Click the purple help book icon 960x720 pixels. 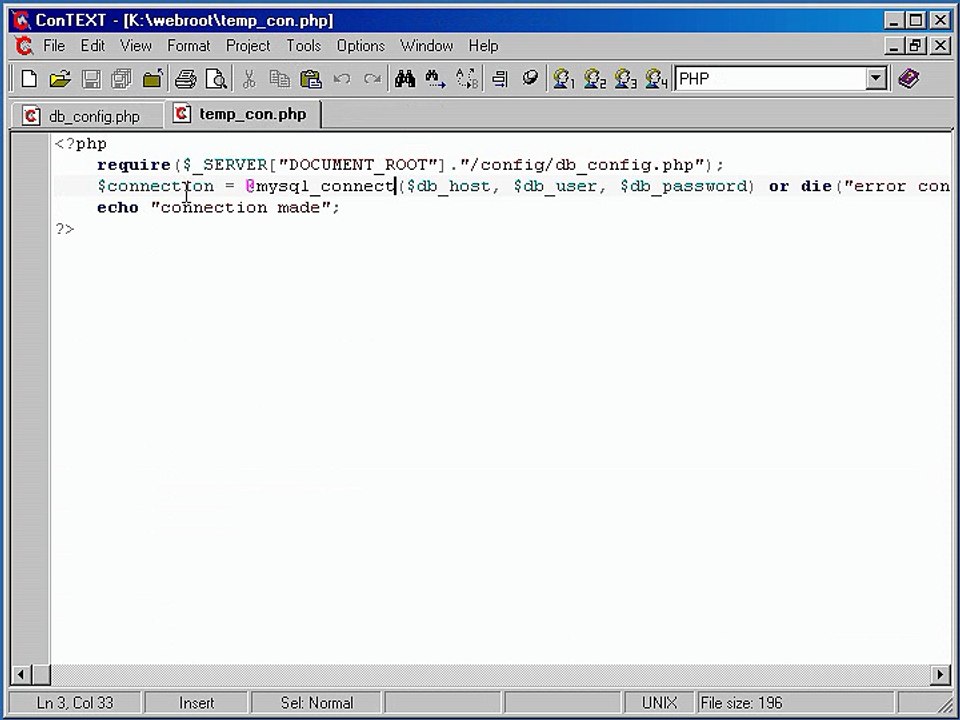tap(909, 79)
